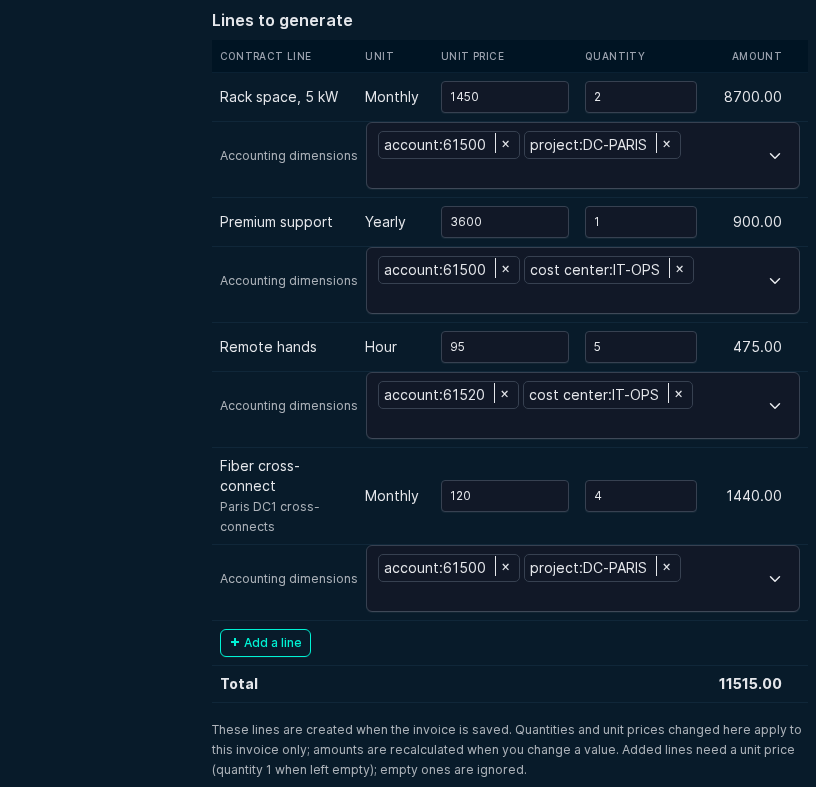Select the 8700.00 amount for Rack space

coord(753,97)
